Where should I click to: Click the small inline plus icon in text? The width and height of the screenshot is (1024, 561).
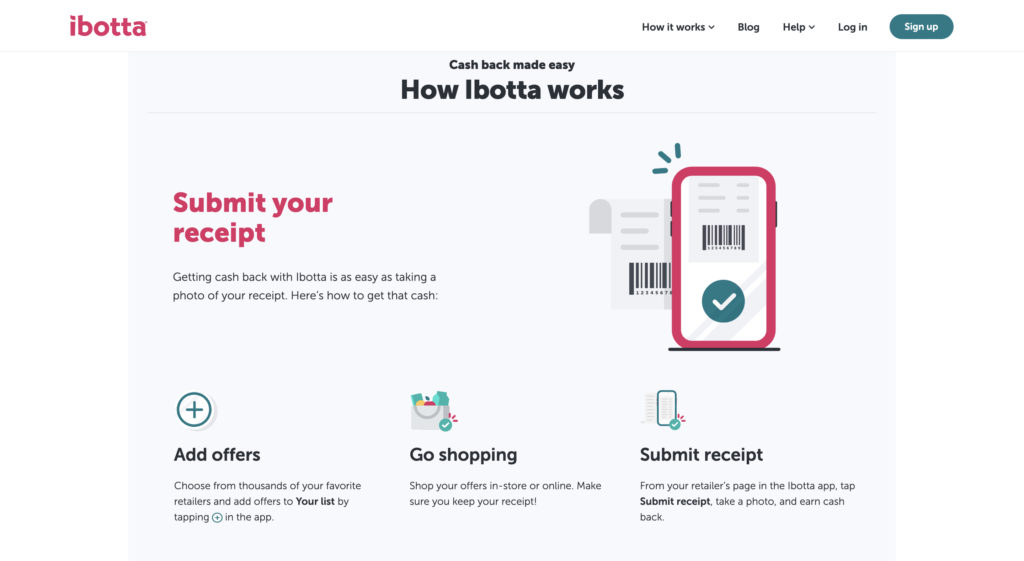pyautogui.click(x=217, y=517)
